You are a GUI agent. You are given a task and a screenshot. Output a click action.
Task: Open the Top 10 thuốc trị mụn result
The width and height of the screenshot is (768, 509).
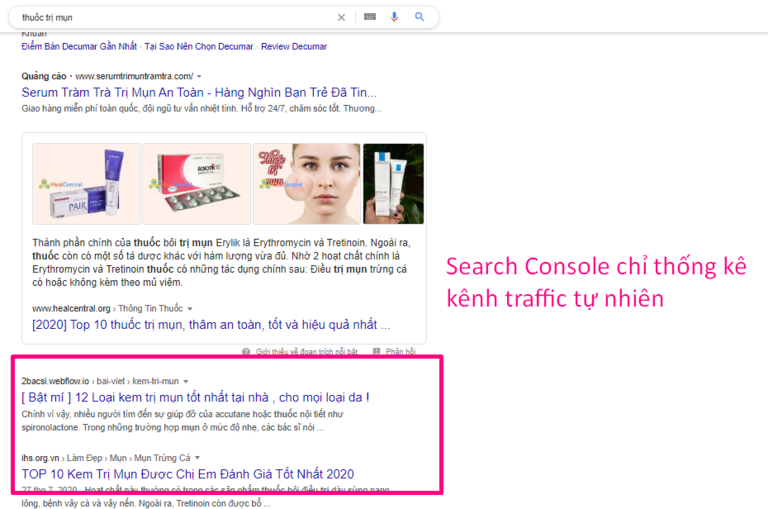[x=211, y=325]
